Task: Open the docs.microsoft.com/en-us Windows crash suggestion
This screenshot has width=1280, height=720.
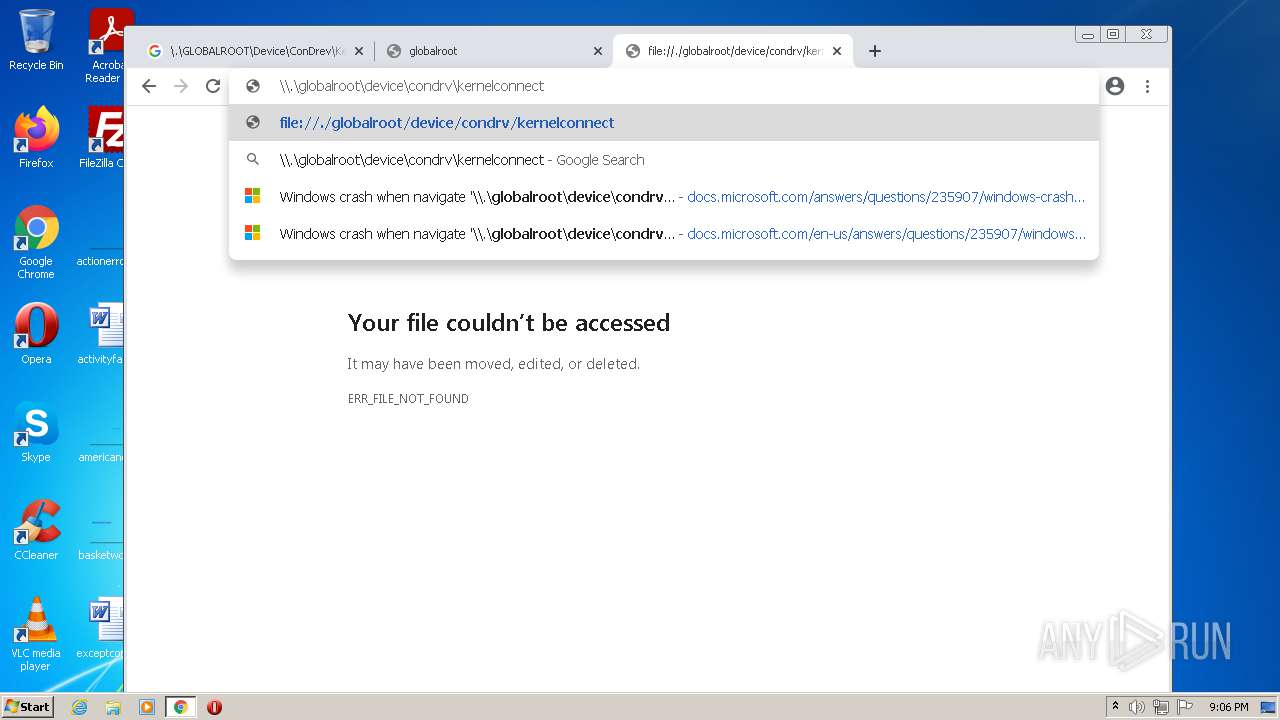Action: [x=664, y=234]
